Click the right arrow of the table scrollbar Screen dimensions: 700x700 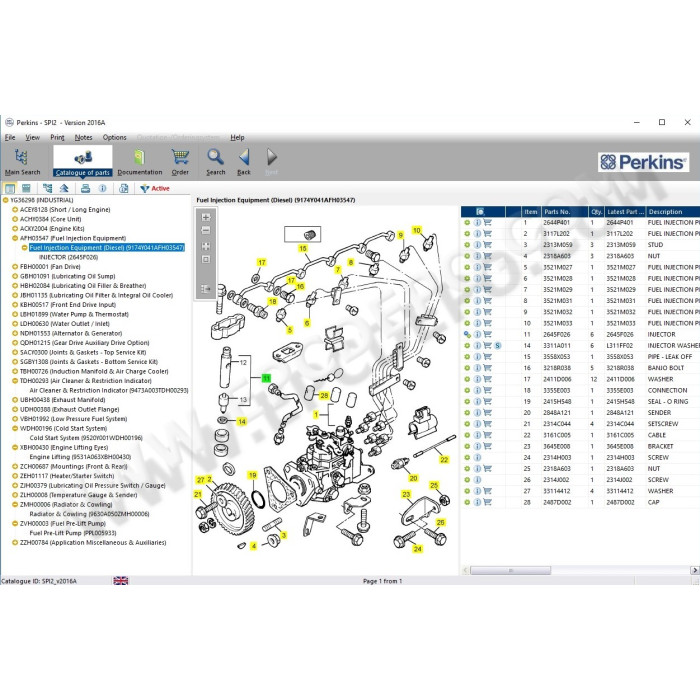pyautogui.click(x=695, y=570)
